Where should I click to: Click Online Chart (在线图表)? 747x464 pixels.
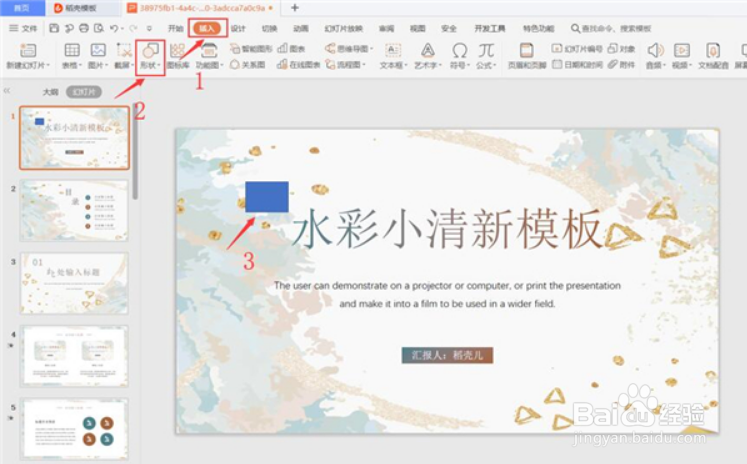299,64
